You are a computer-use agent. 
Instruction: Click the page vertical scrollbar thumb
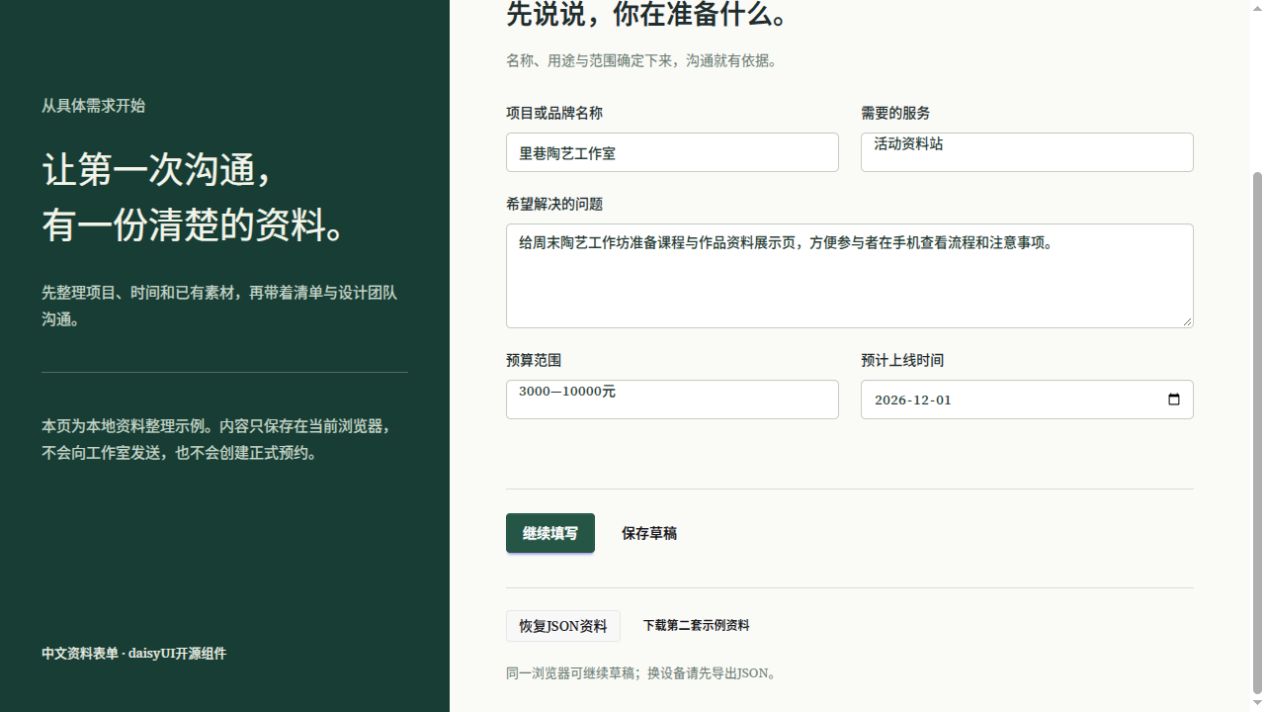[1257, 432]
